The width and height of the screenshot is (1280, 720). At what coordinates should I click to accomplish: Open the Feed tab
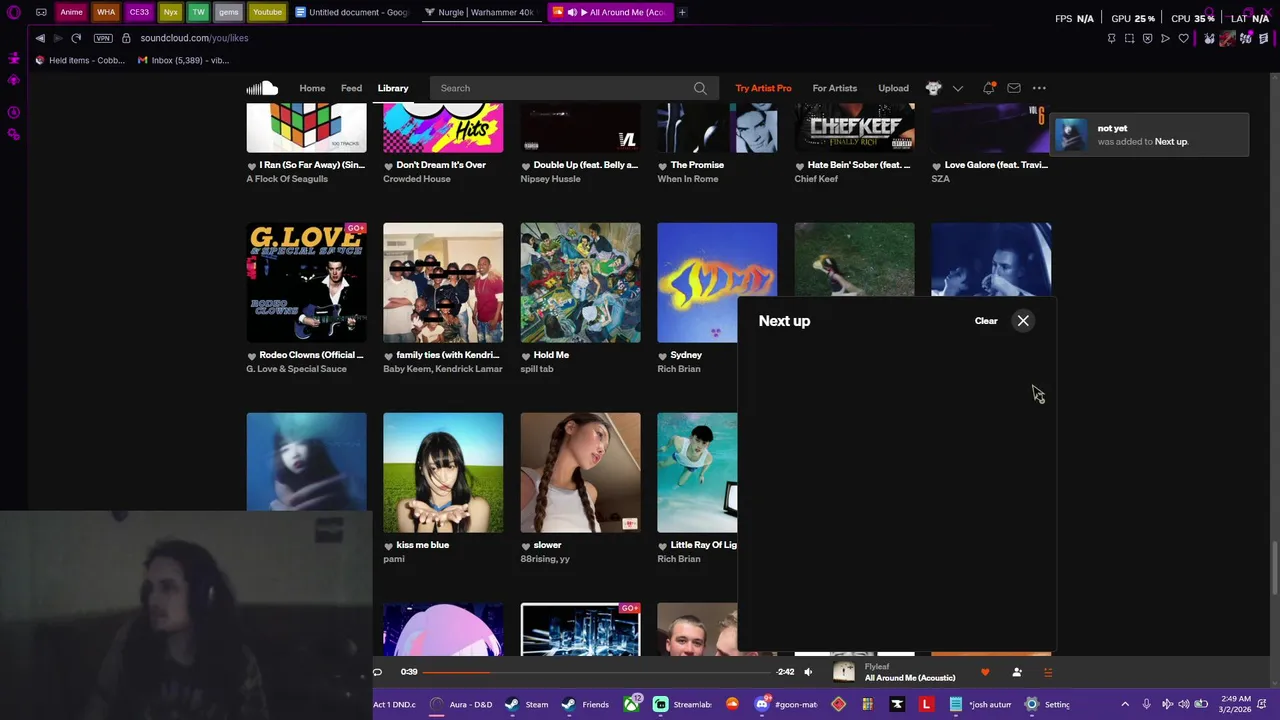[x=351, y=88]
